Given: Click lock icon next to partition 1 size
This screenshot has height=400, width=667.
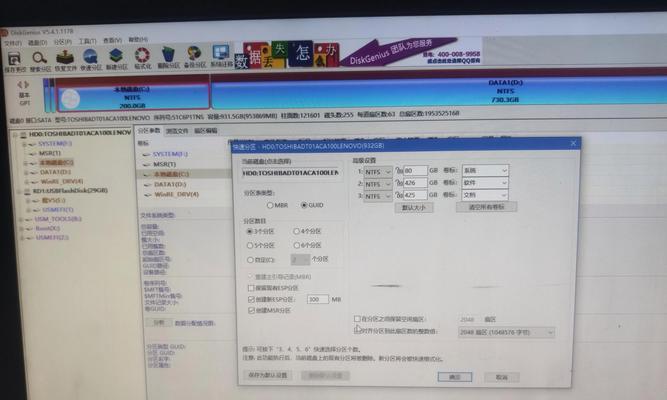Looking at the screenshot, I should click(x=399, y=171).
